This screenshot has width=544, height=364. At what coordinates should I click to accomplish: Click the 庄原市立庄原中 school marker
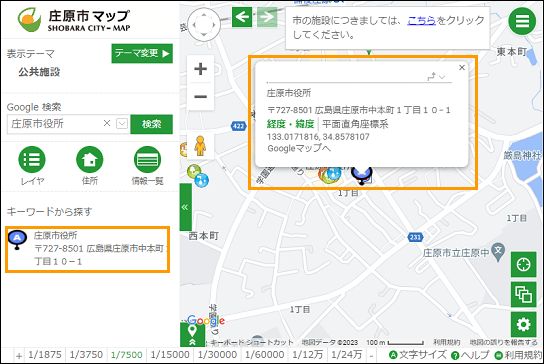click(x=498, y=251)
